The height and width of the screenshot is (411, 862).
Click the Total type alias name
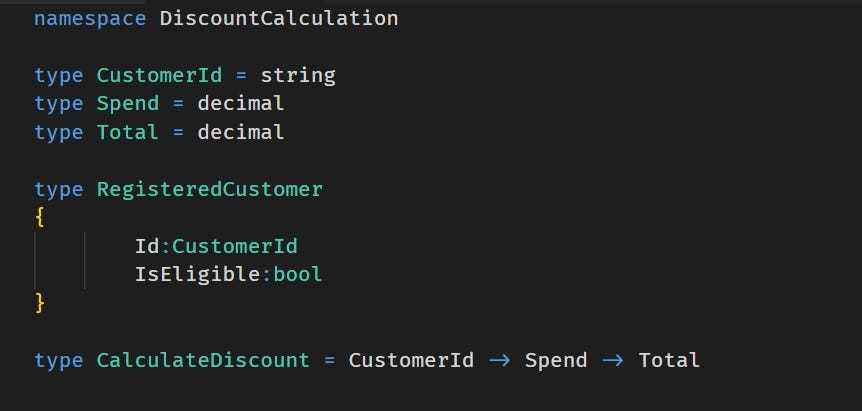tap(128, 132)
